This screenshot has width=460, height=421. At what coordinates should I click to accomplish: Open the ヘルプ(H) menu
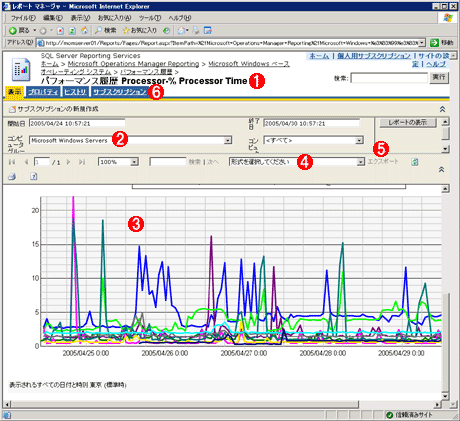(179, 18)
